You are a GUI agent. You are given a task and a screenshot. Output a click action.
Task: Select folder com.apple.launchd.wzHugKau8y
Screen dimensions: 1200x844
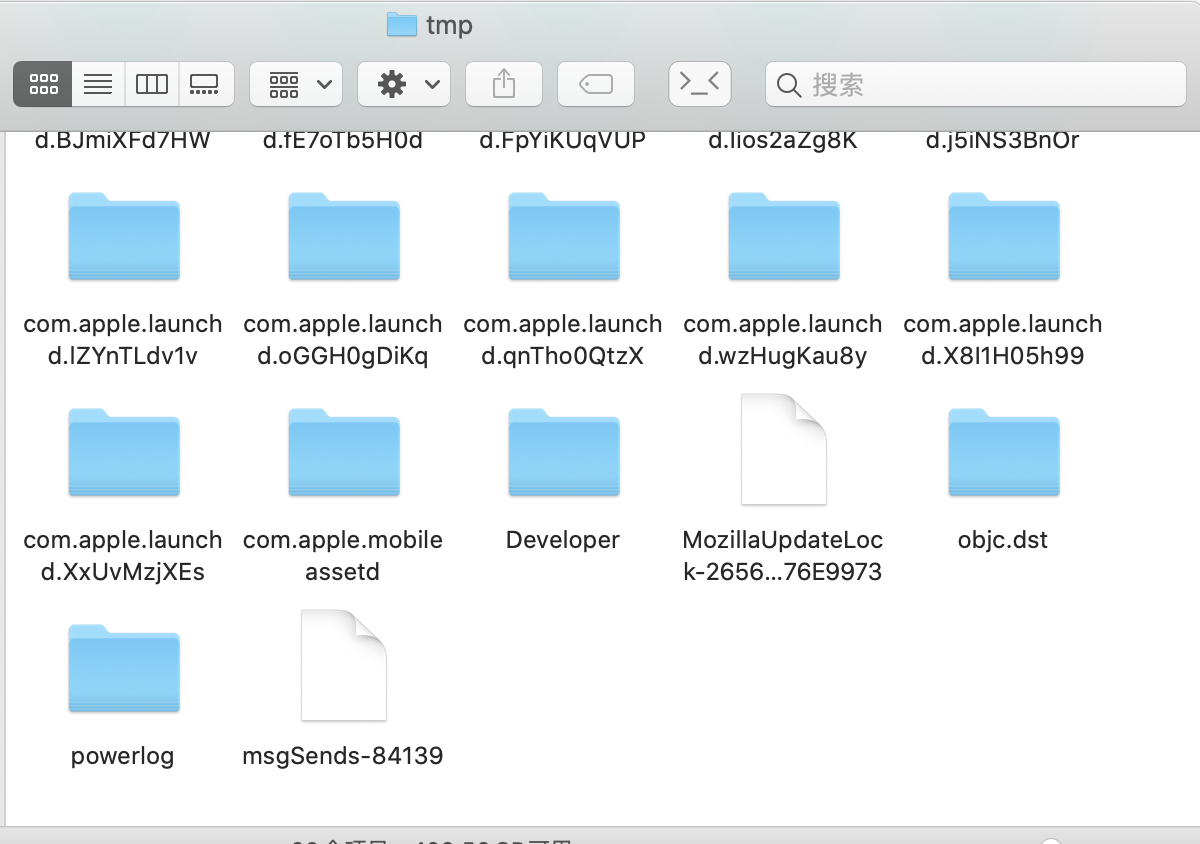pyautogui.click(x=783, y=237)
